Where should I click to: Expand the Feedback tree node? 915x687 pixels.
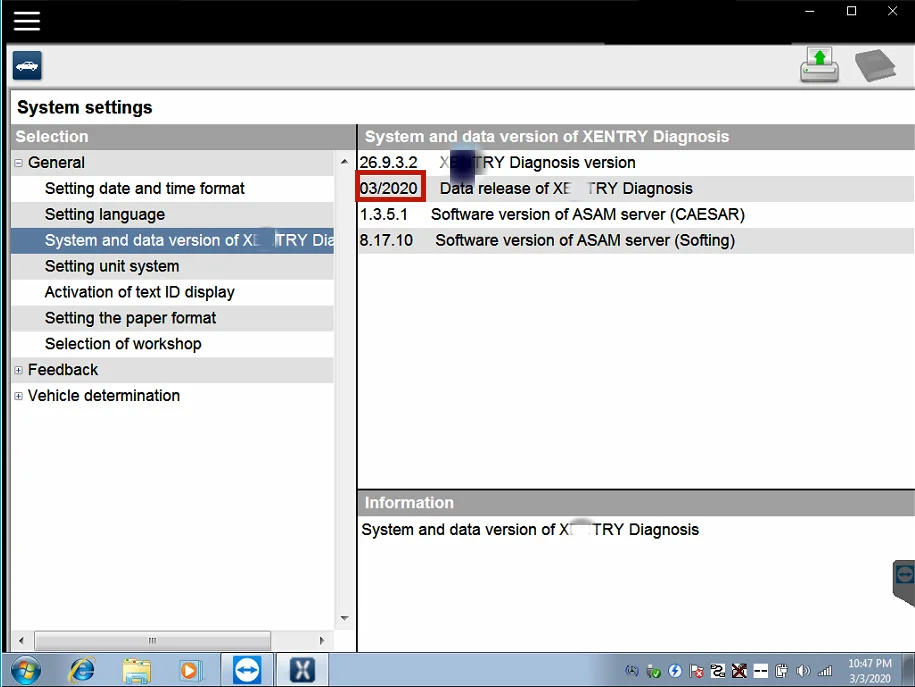[19, 370]
